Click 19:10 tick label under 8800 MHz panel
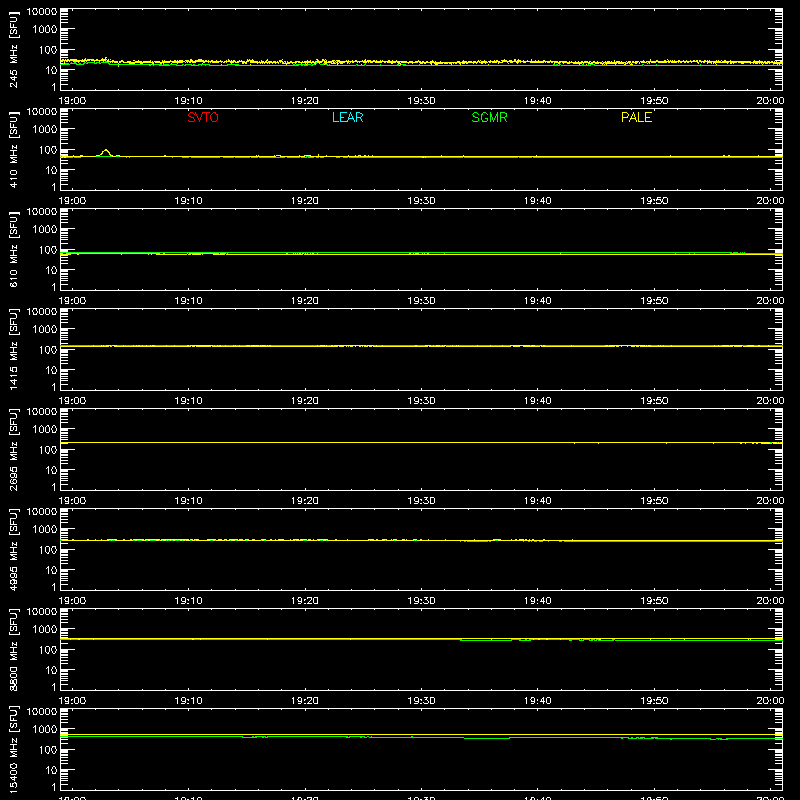Image resolution: width=800 pixels, height=800 pixels. coord(188,701)
